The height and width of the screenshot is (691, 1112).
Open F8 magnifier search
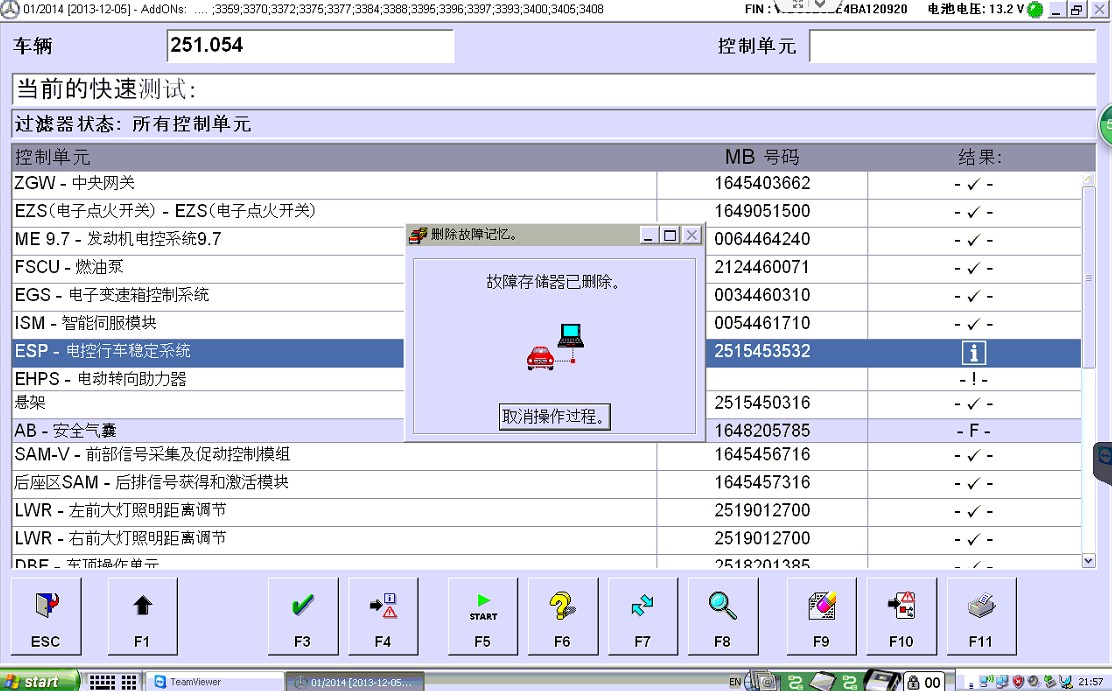tap(722, 615)
